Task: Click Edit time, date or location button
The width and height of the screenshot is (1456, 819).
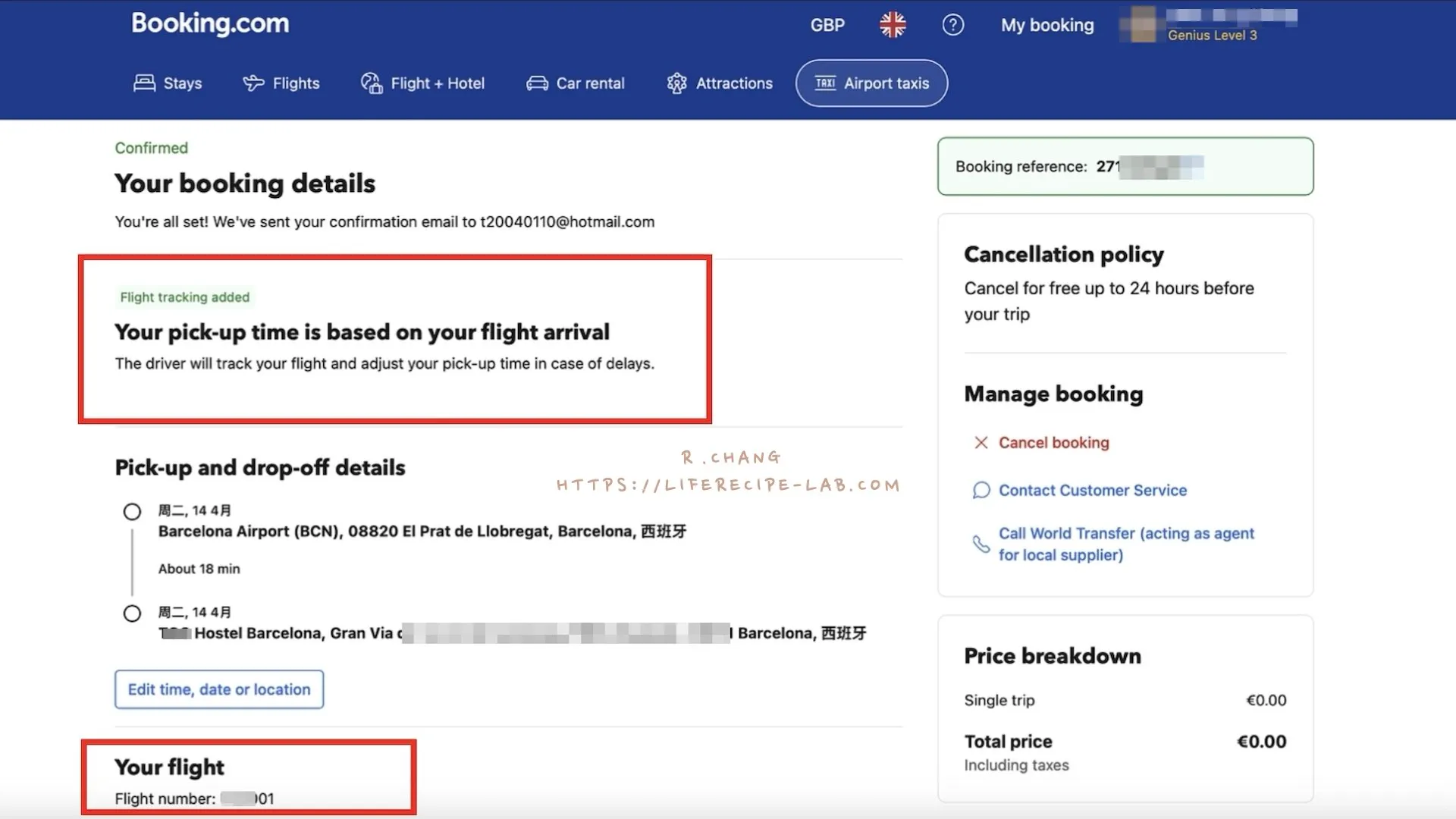Action: point(219,689)
